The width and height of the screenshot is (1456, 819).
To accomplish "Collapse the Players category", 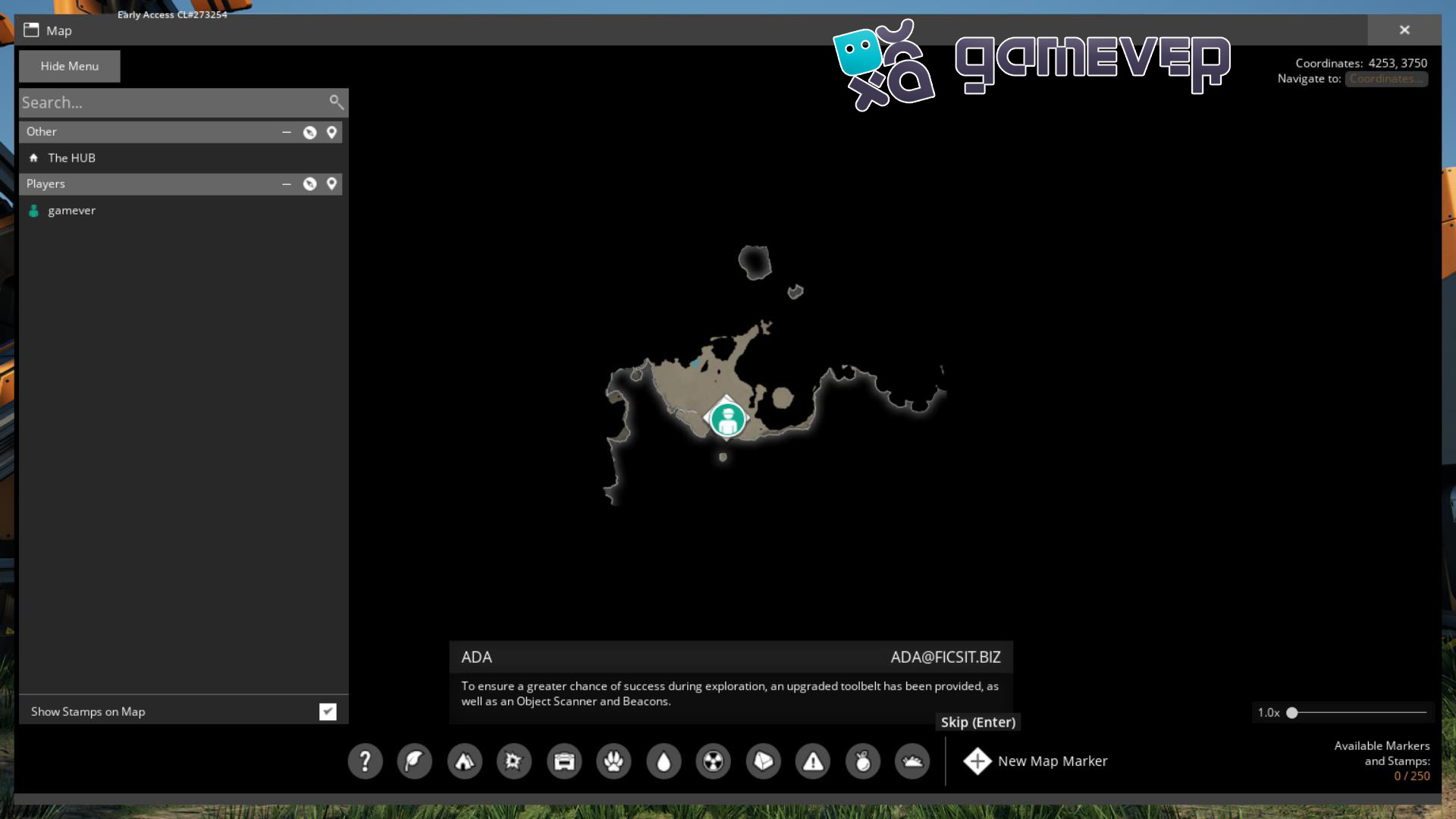I will (287, 184).
